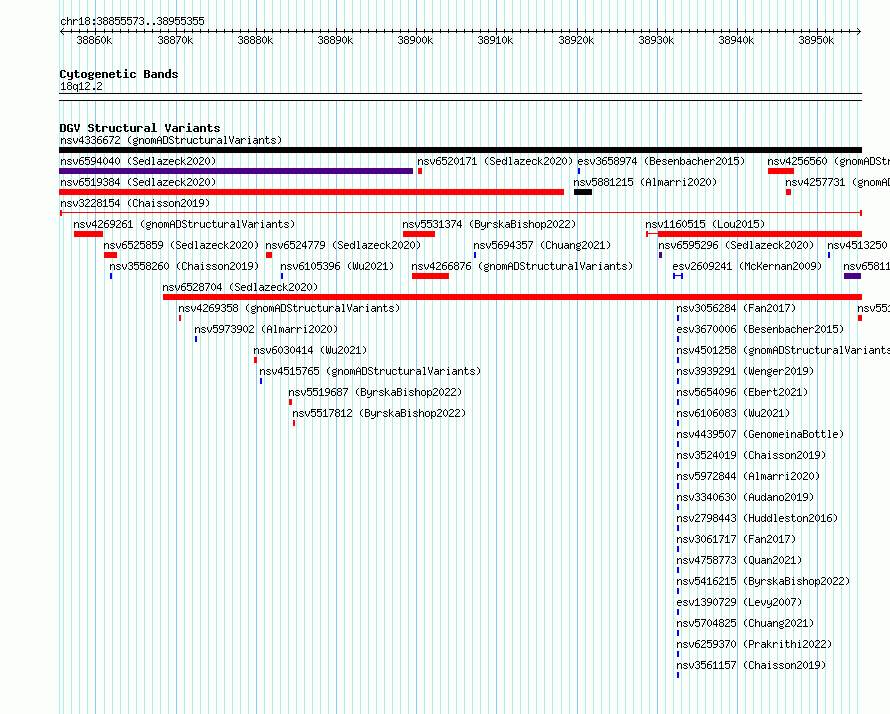The image size is (890, 714).
Task: Click the chr18:38855573..38955355 coordinates text
Action: click(x=132, y=22)
